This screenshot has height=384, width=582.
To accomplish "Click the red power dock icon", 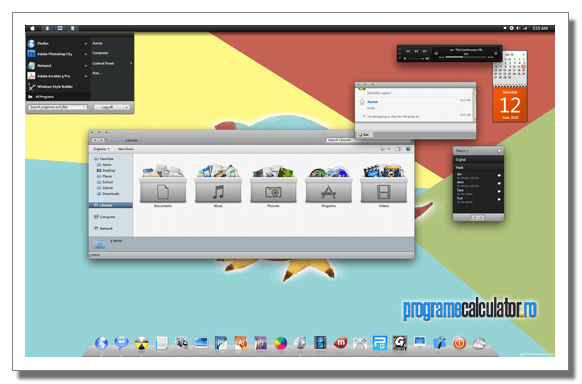I will (459, 343).
